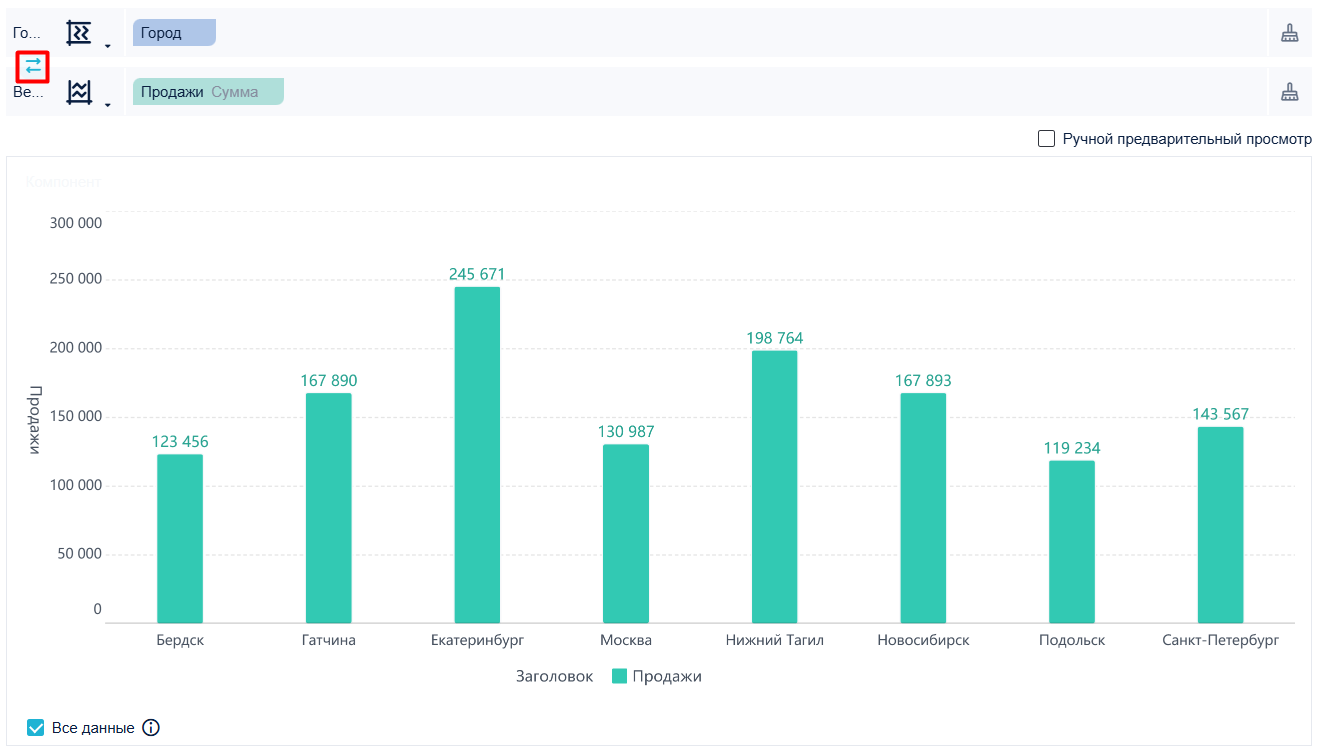
Task: Open the dropdown arrow beside vertical axis icon
Action: (x=107, y=105)
